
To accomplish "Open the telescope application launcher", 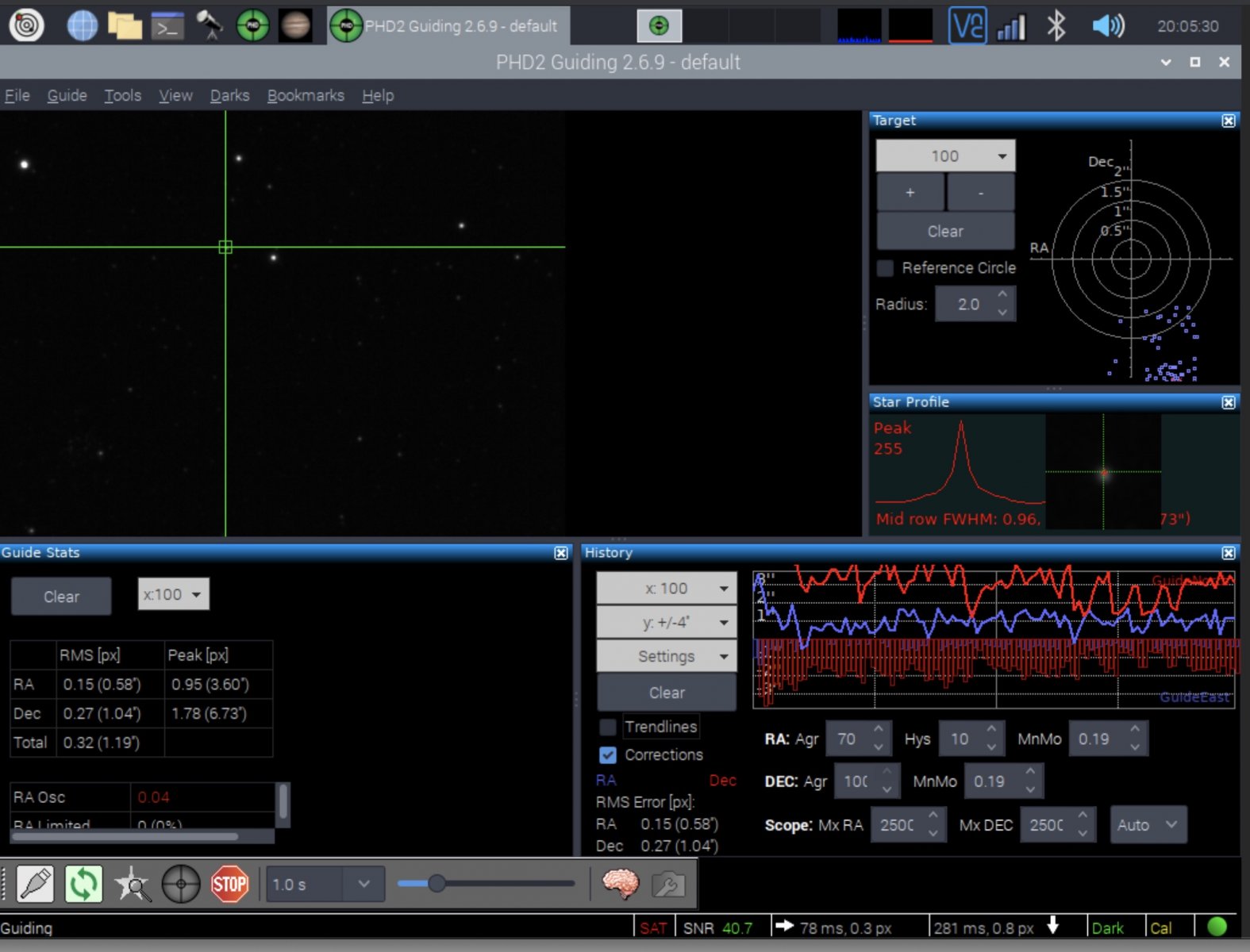I will (210, 25).
